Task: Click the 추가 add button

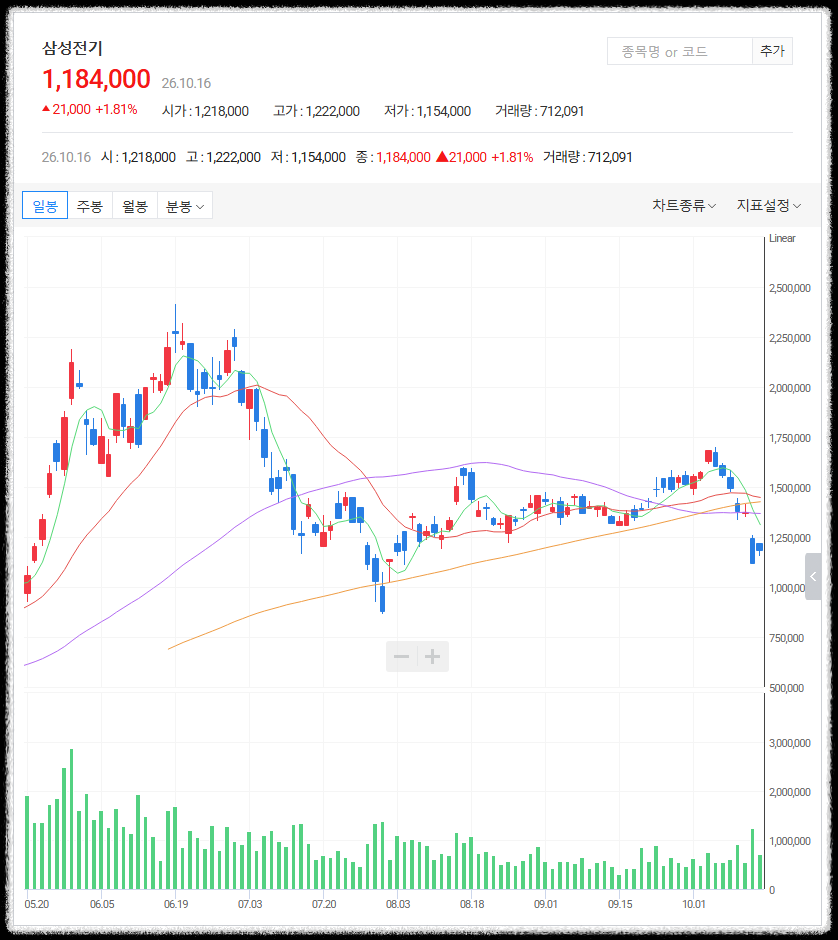Action: point(772,51)
